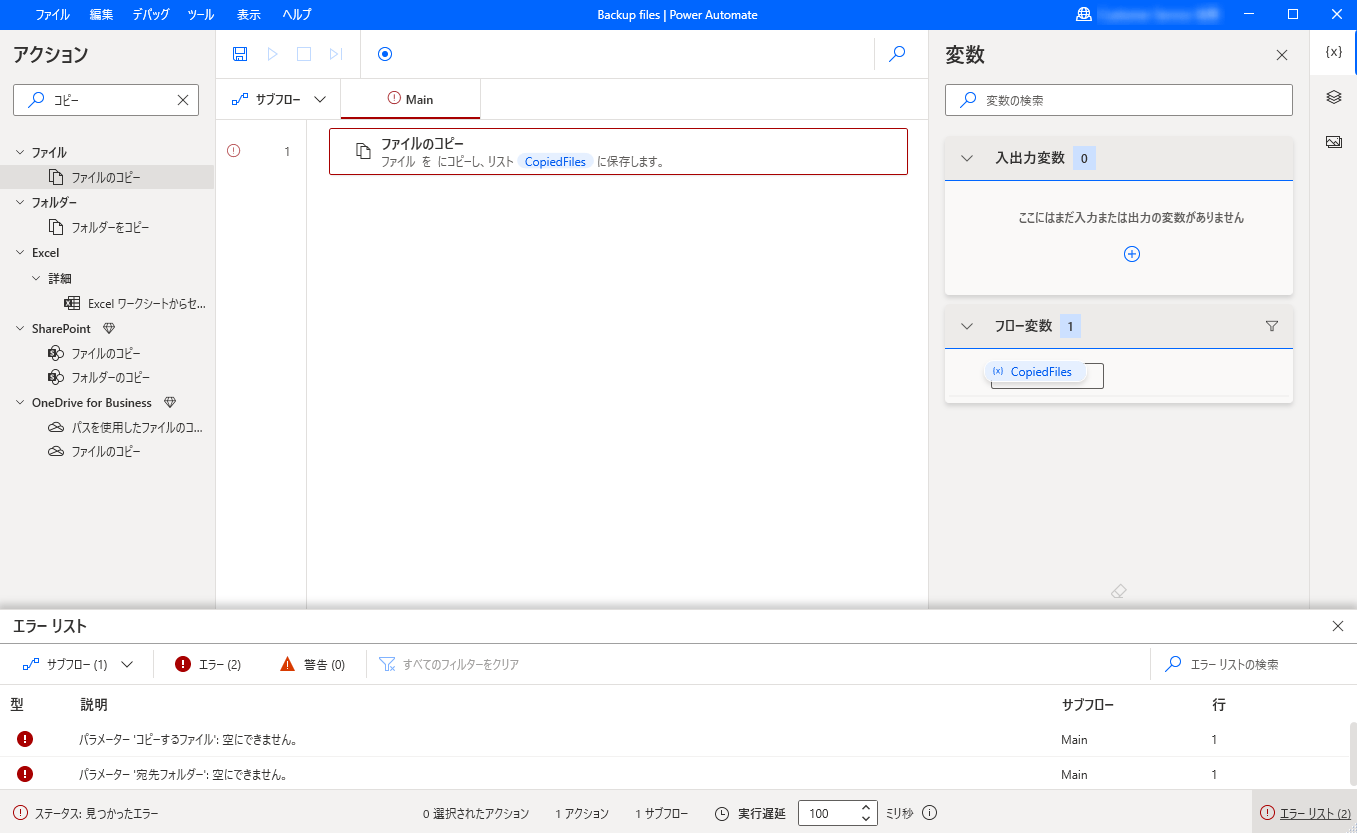This screenshot has height=833, width=1357.
Task: Open the variables pane using the {x} icon
Action: 1332,50
